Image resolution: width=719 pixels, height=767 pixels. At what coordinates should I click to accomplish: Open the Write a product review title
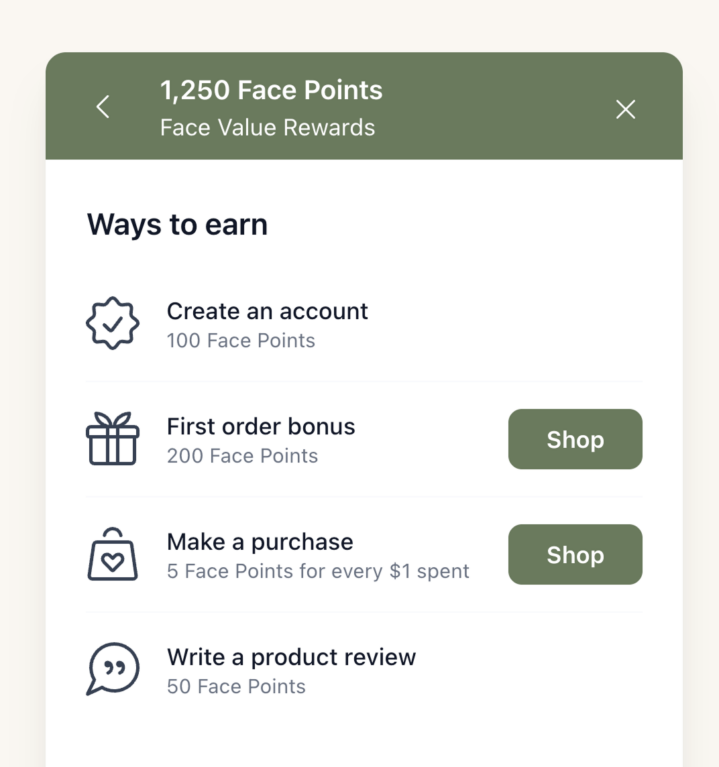click(x=291, y=657)
